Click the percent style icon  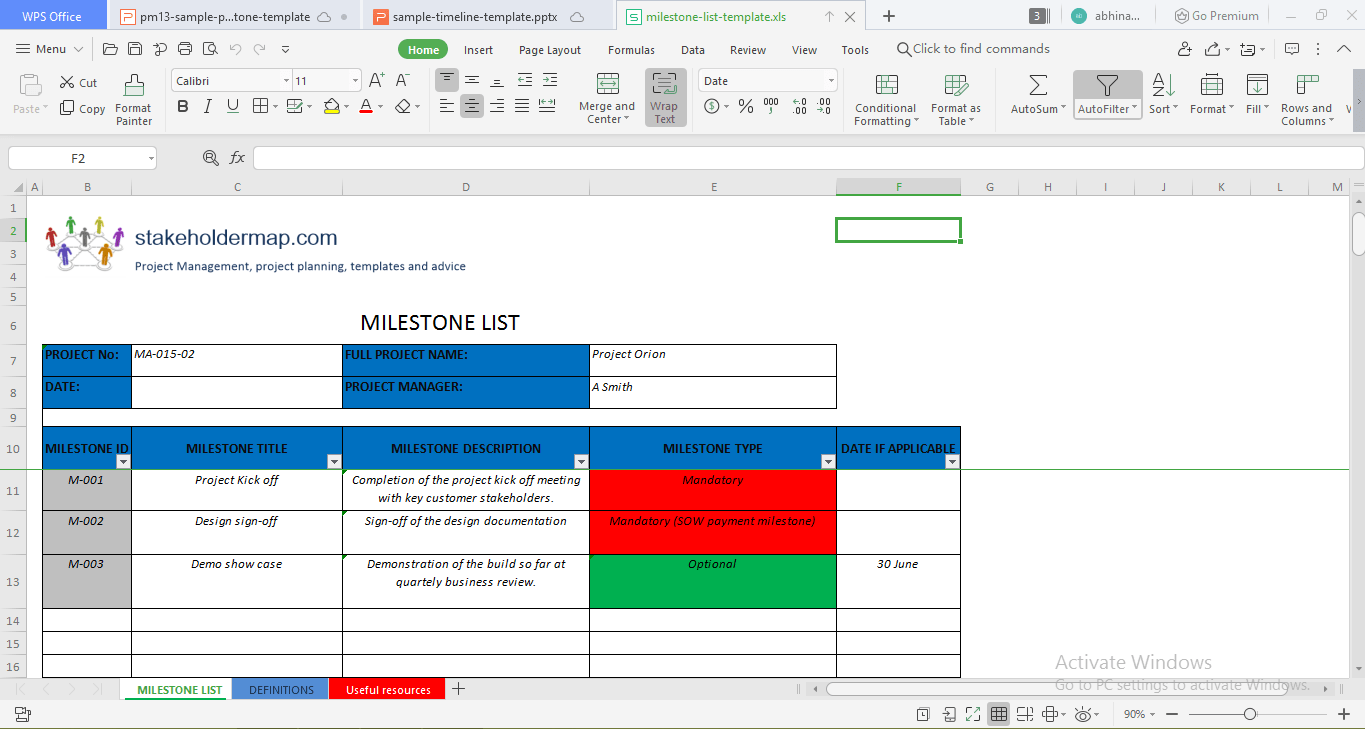(745, 106)
